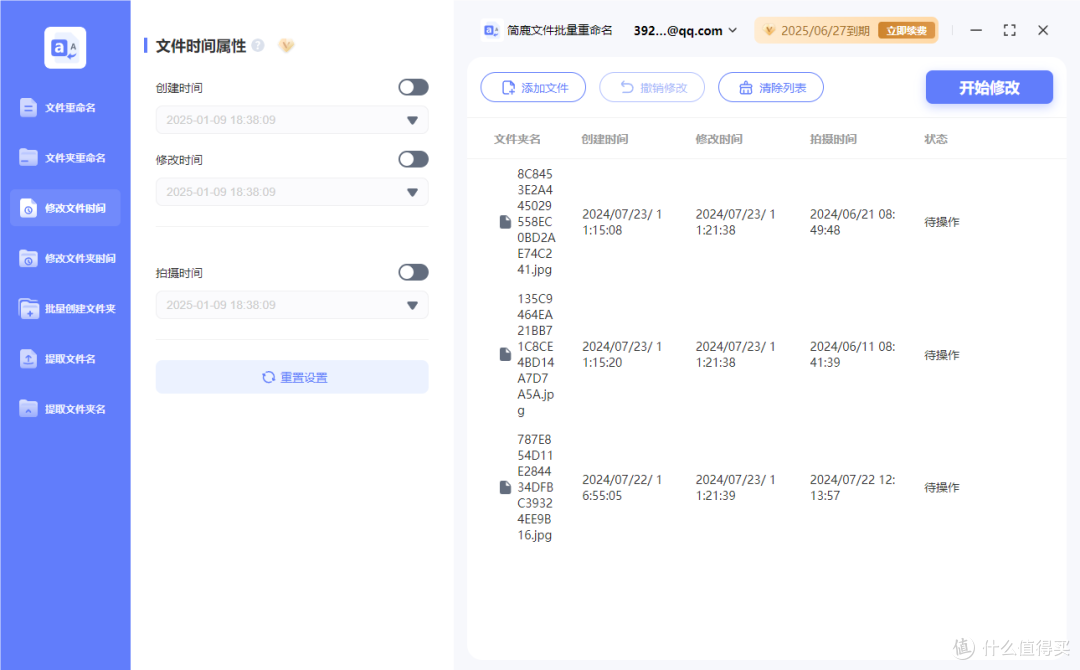The width and height of the screenshot is (1080, 670).
Task: Click the 文件夹重命名 folder icon
Action: [28, 158]
